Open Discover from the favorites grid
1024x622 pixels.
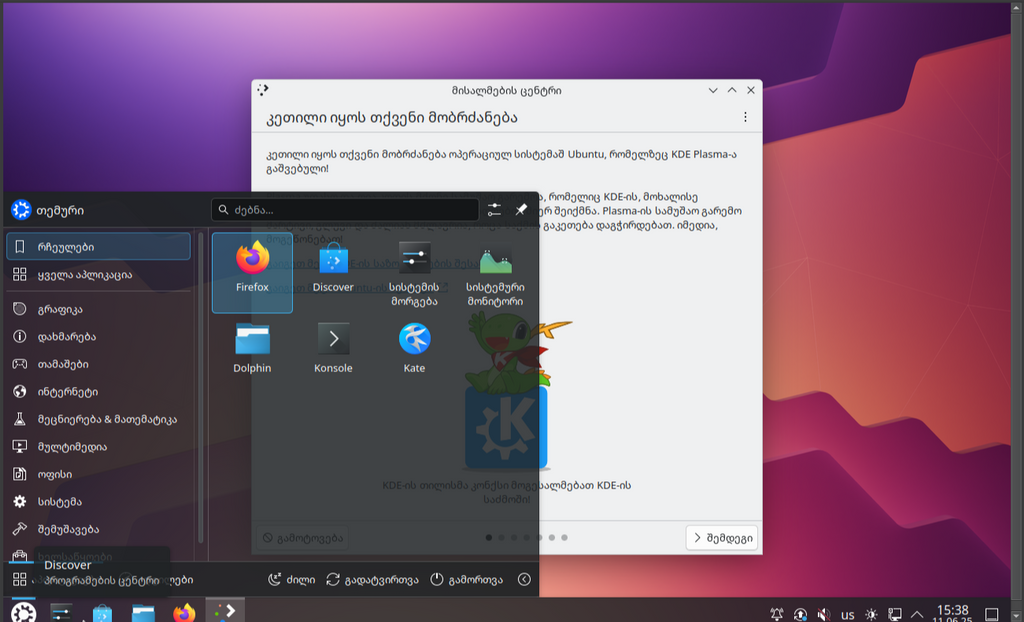[x=333, y=272]
